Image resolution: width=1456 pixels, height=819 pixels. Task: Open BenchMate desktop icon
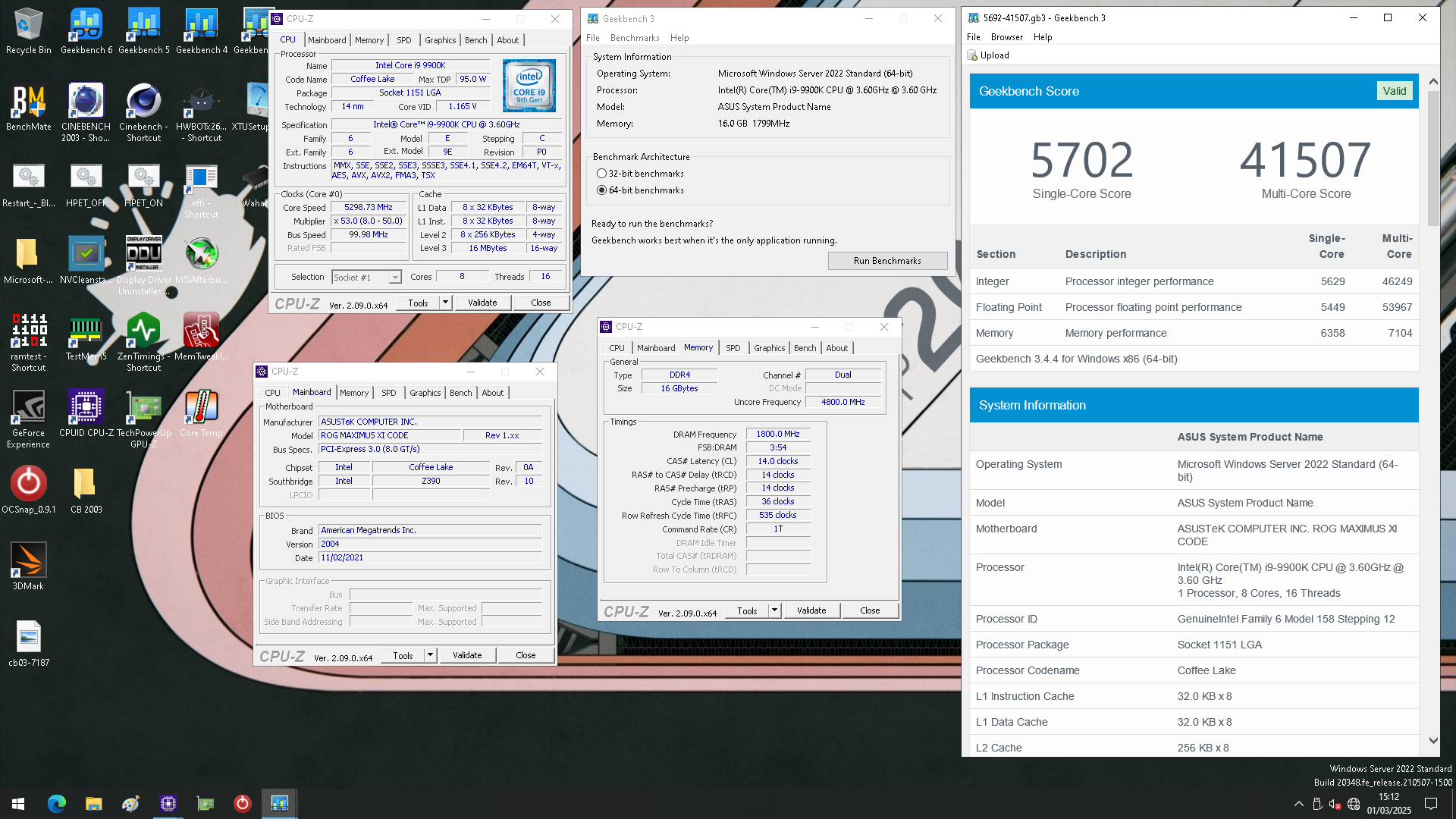[x=29, y=108]
